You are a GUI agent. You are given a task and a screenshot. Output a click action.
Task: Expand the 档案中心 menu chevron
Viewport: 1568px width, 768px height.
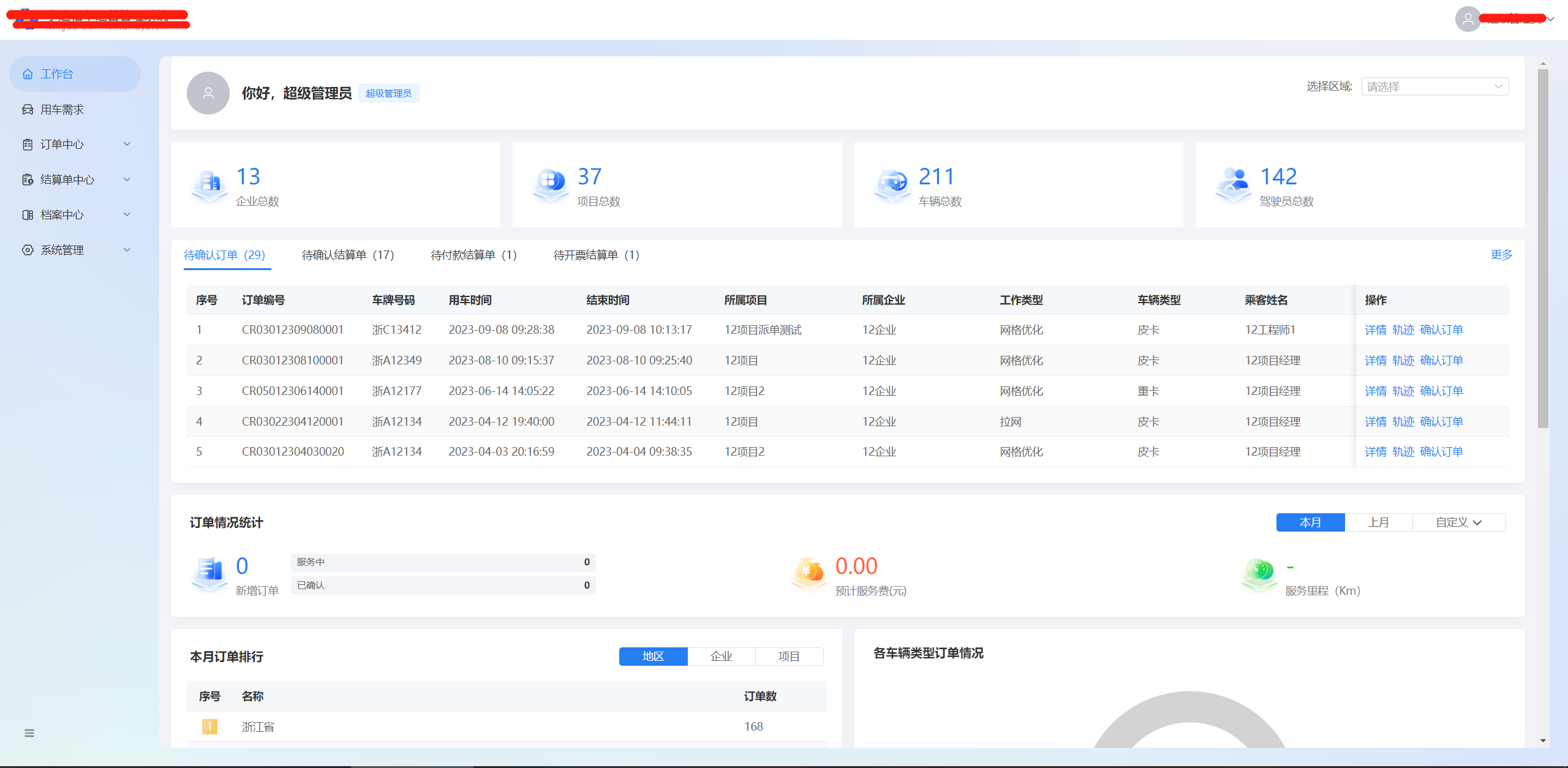[x=127, y=214]
